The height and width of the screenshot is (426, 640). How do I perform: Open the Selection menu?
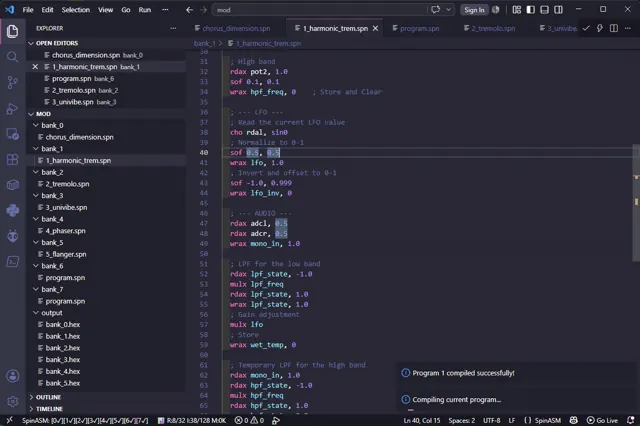point(76,10)
